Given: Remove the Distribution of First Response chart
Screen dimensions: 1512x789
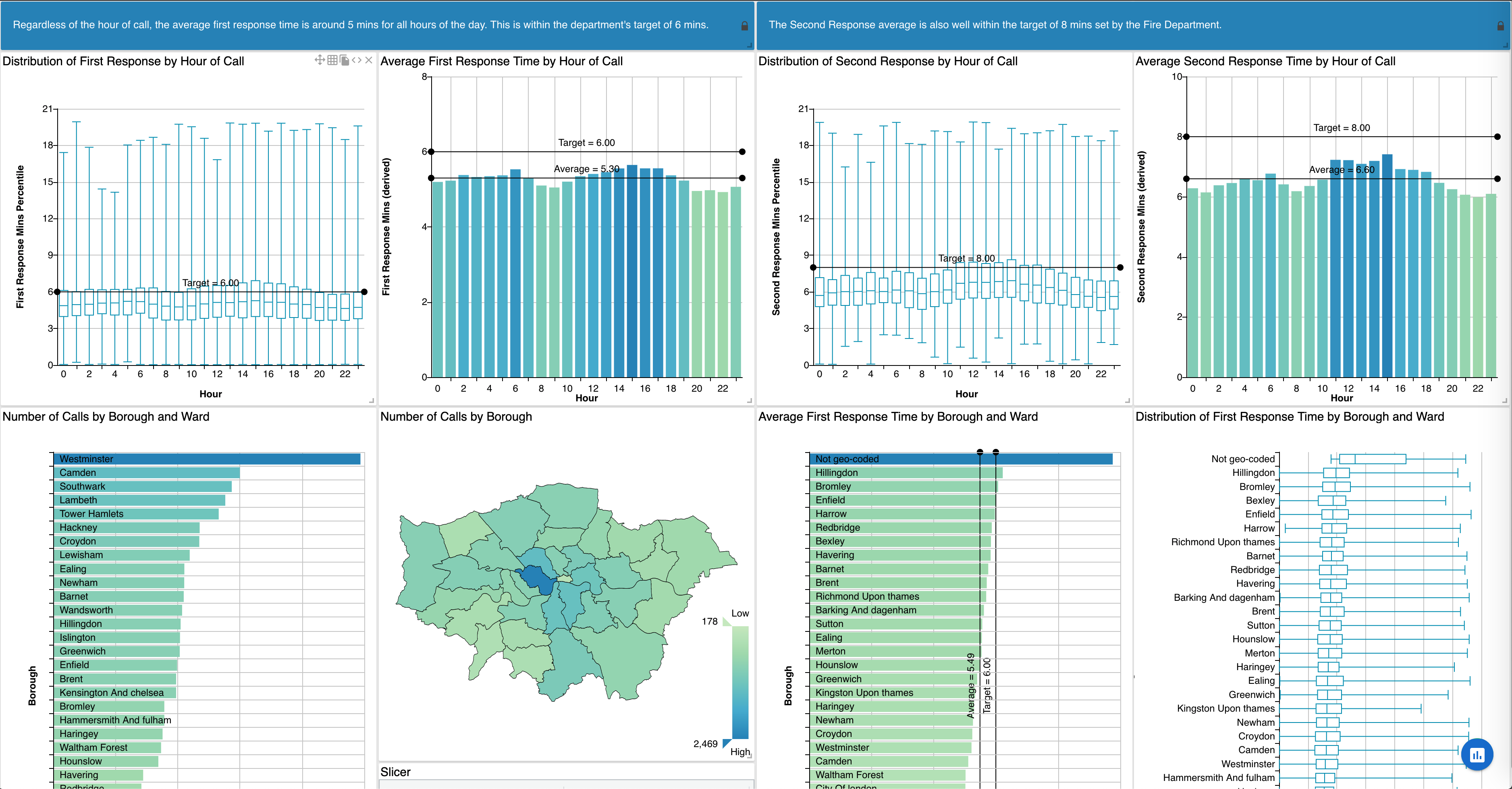Looking at the screenshot, I should pyautogui.click(x=369, y=60).
